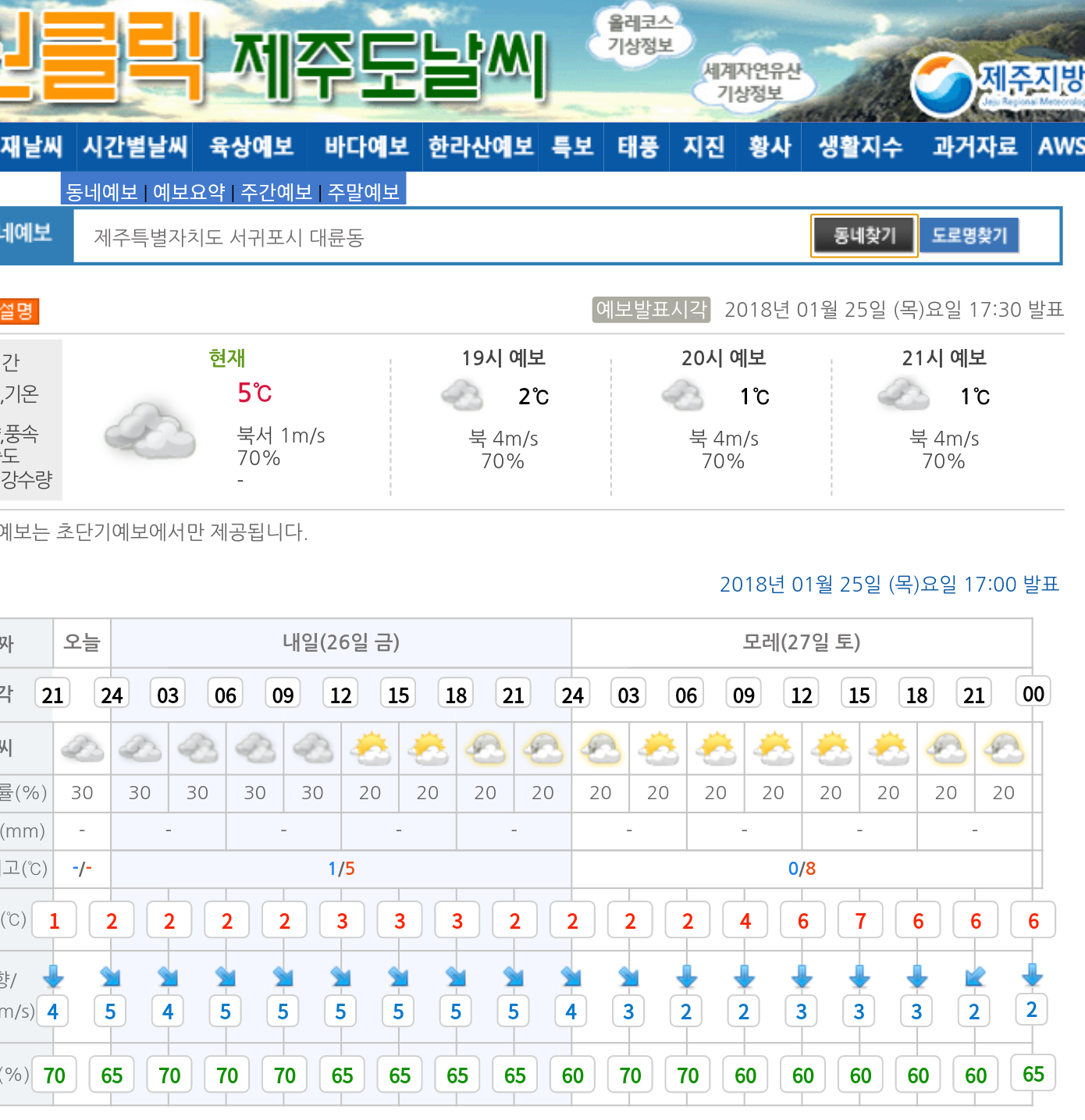Click the 올레코스 기상정보 cloud bubble
The image size is (1085, 1120).
[x=640, y=35]
